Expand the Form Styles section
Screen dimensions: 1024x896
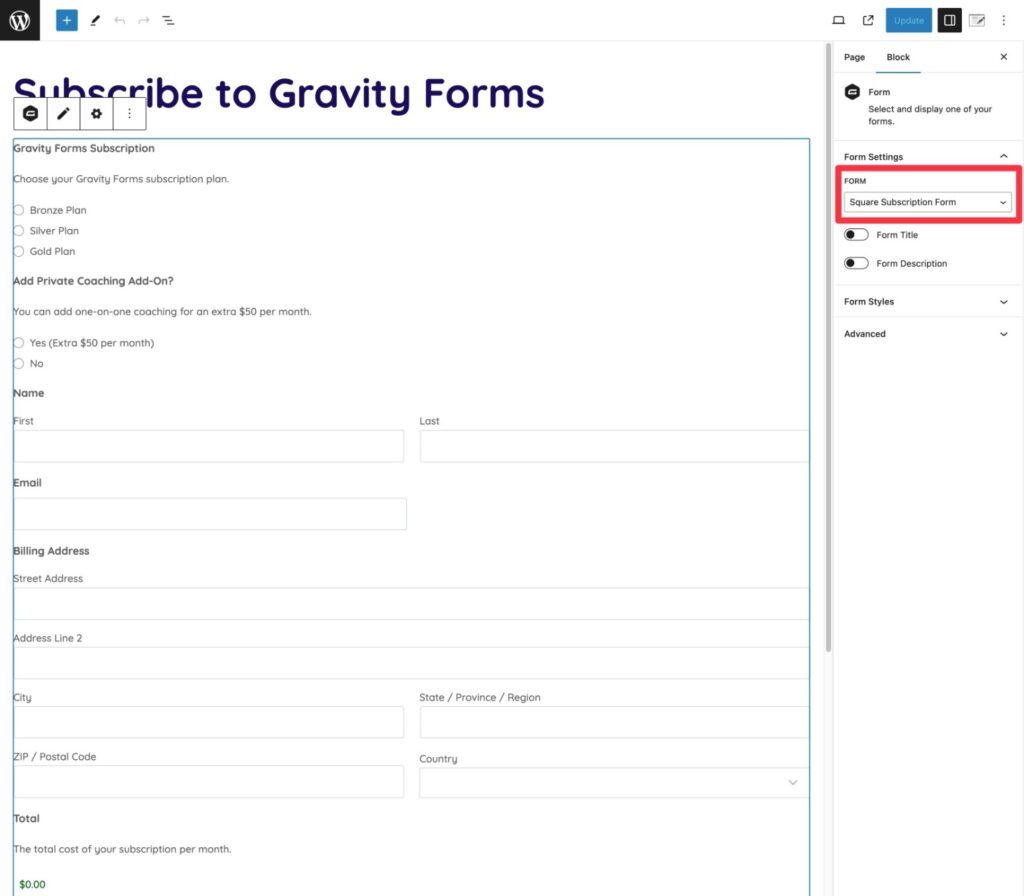point(927,301)
